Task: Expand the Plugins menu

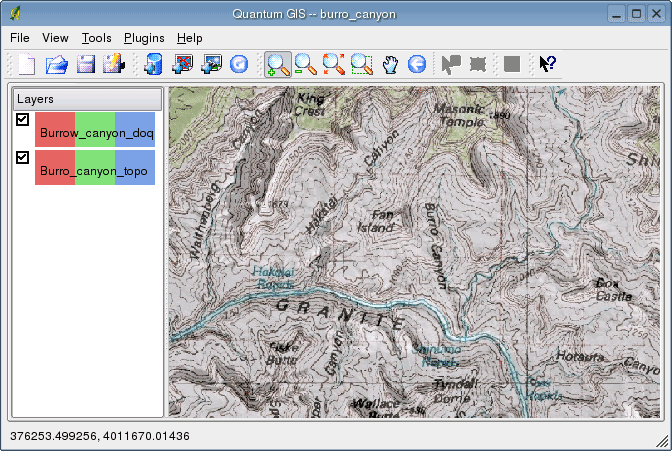Action: pos(144,38)
